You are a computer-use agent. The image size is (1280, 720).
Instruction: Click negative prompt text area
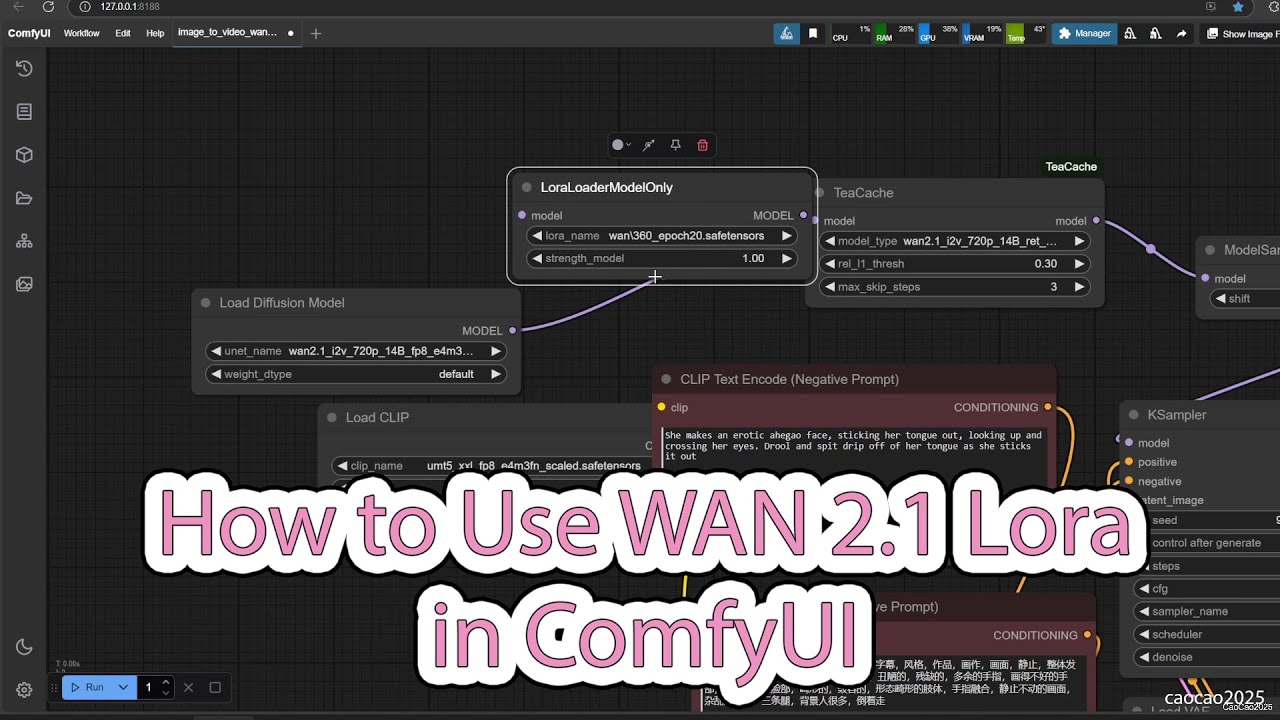pos(855,447)
